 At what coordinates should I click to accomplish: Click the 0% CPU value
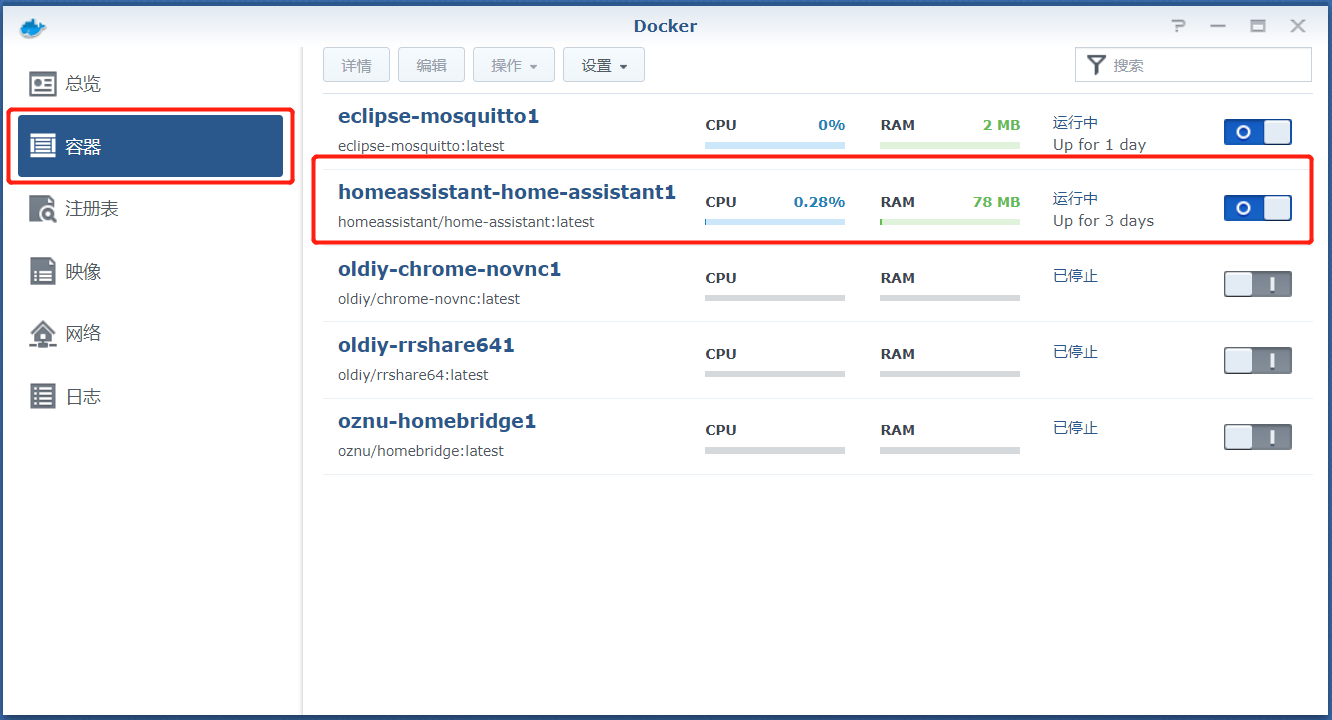coord(832,125)
